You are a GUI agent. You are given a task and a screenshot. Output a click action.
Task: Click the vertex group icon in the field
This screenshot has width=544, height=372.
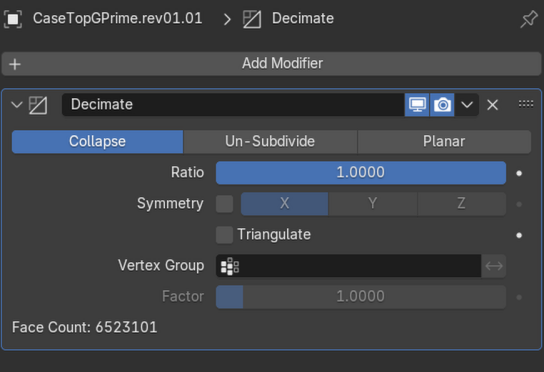point(230,267)
